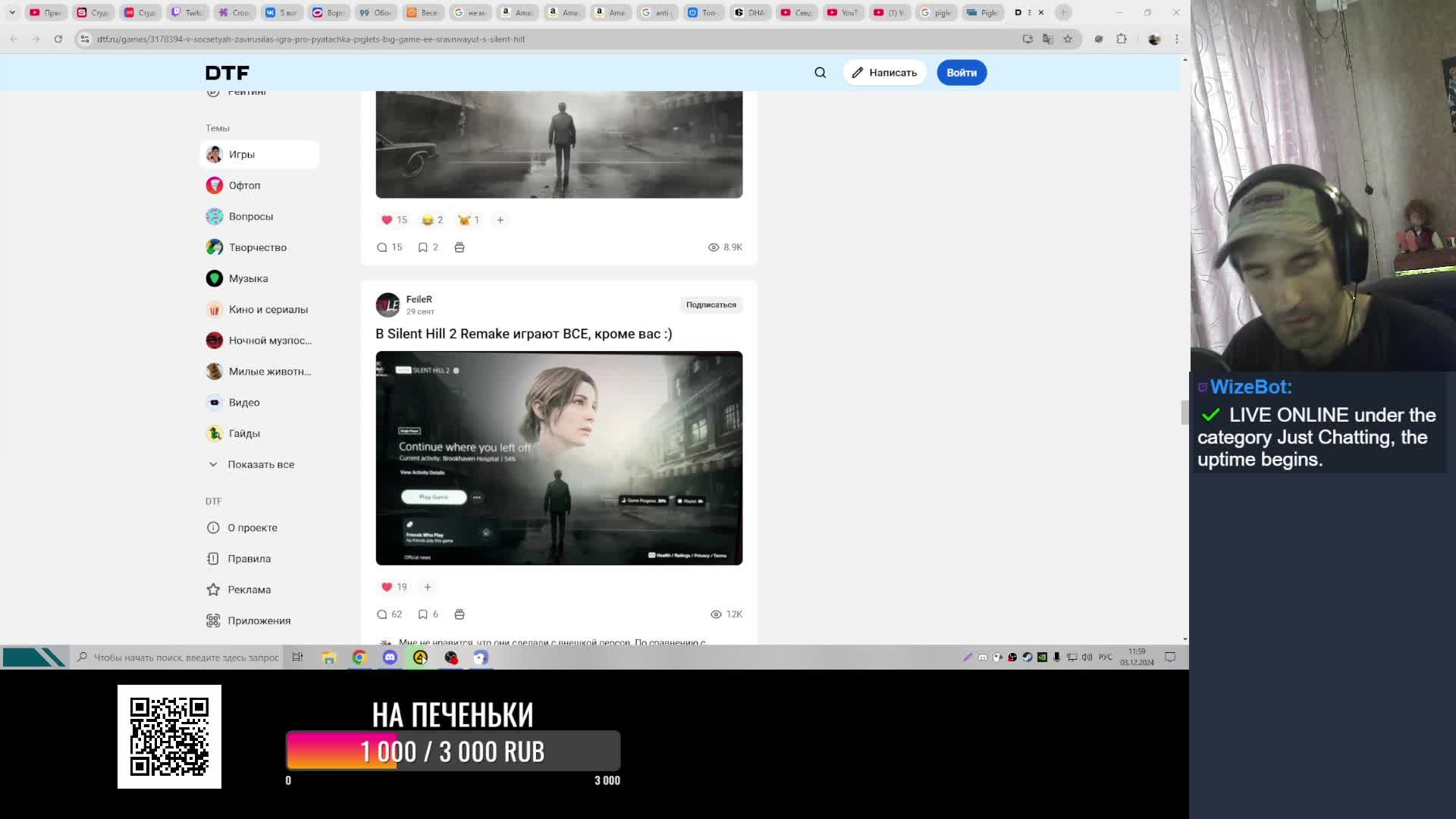The height and width of the screenshot is (819, 1456).
Task: Bookmark the current page with star icon
Action: pyautogui.click(x=1068, y=39)
